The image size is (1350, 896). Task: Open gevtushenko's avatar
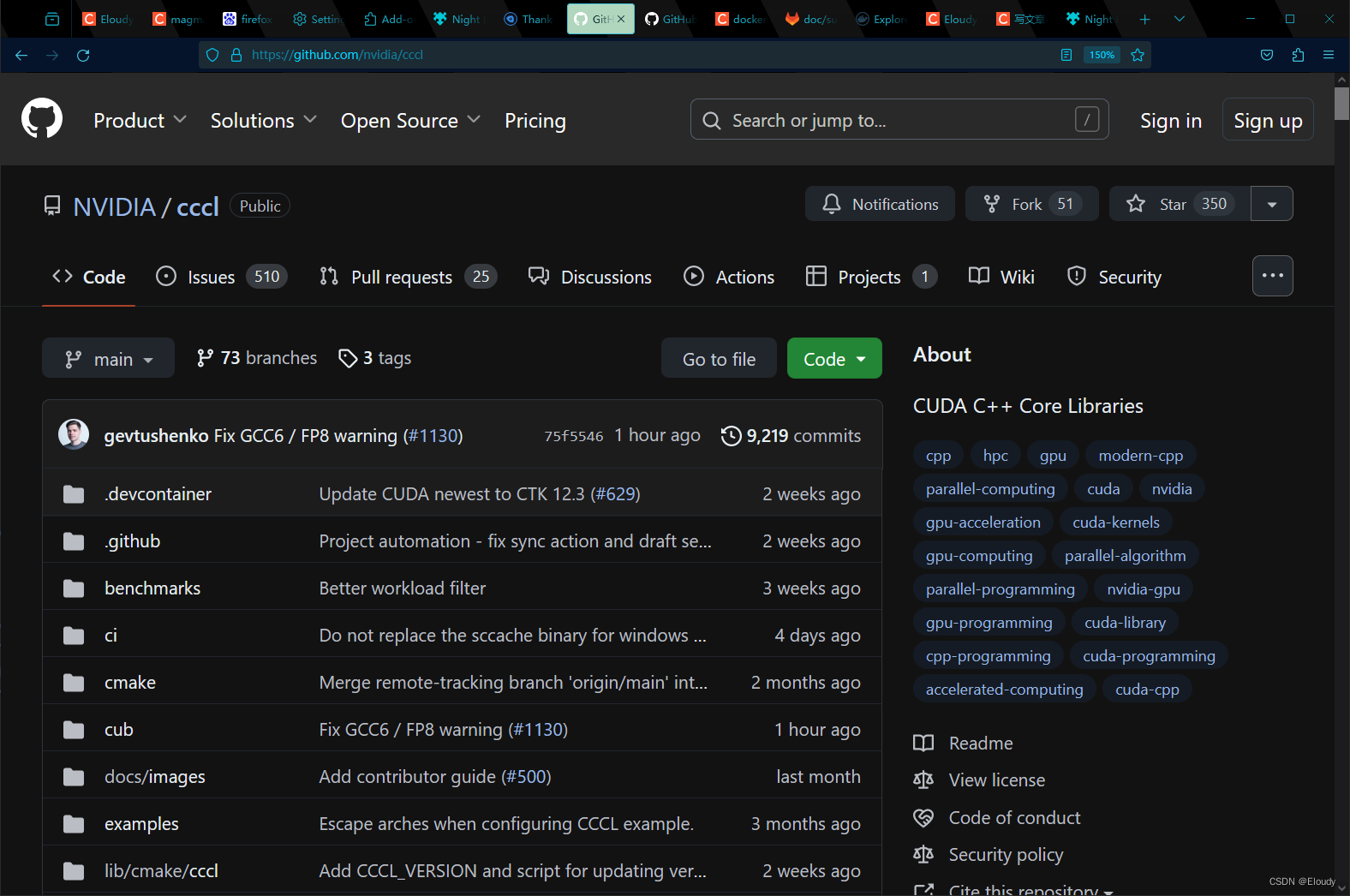[74, 434]
